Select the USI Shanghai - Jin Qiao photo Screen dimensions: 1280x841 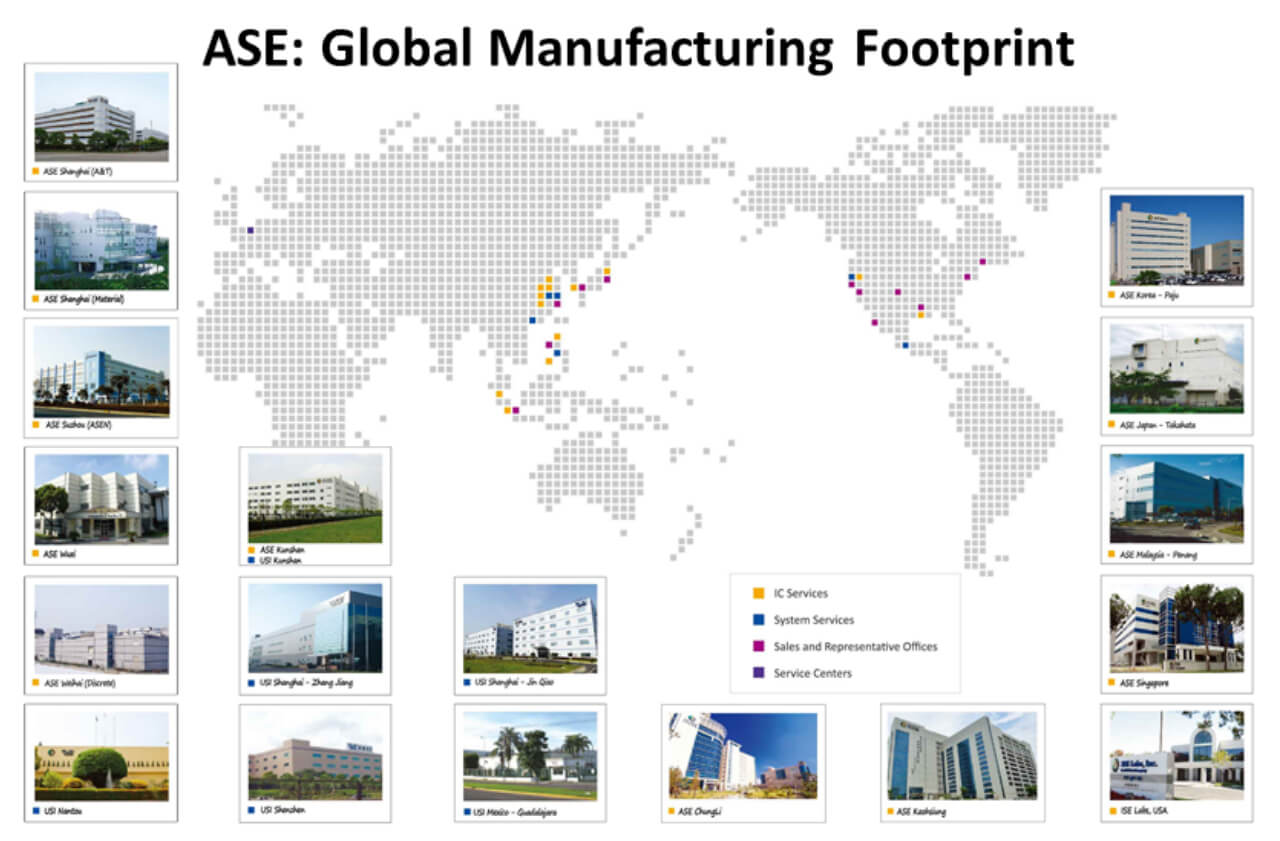click(530, 628)
